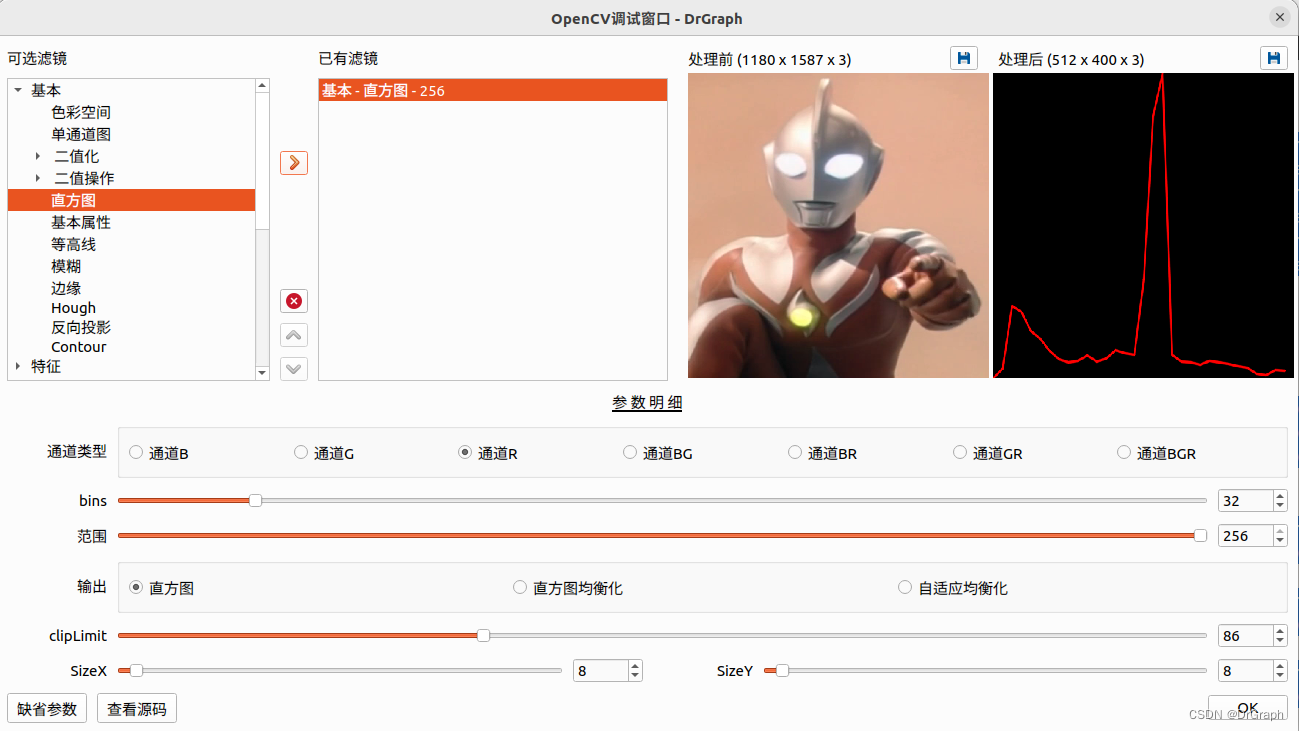Click the 参数明细 heading link
Image resolution: width=1299 pixels, height=731 pixels.
click(647, 402)
